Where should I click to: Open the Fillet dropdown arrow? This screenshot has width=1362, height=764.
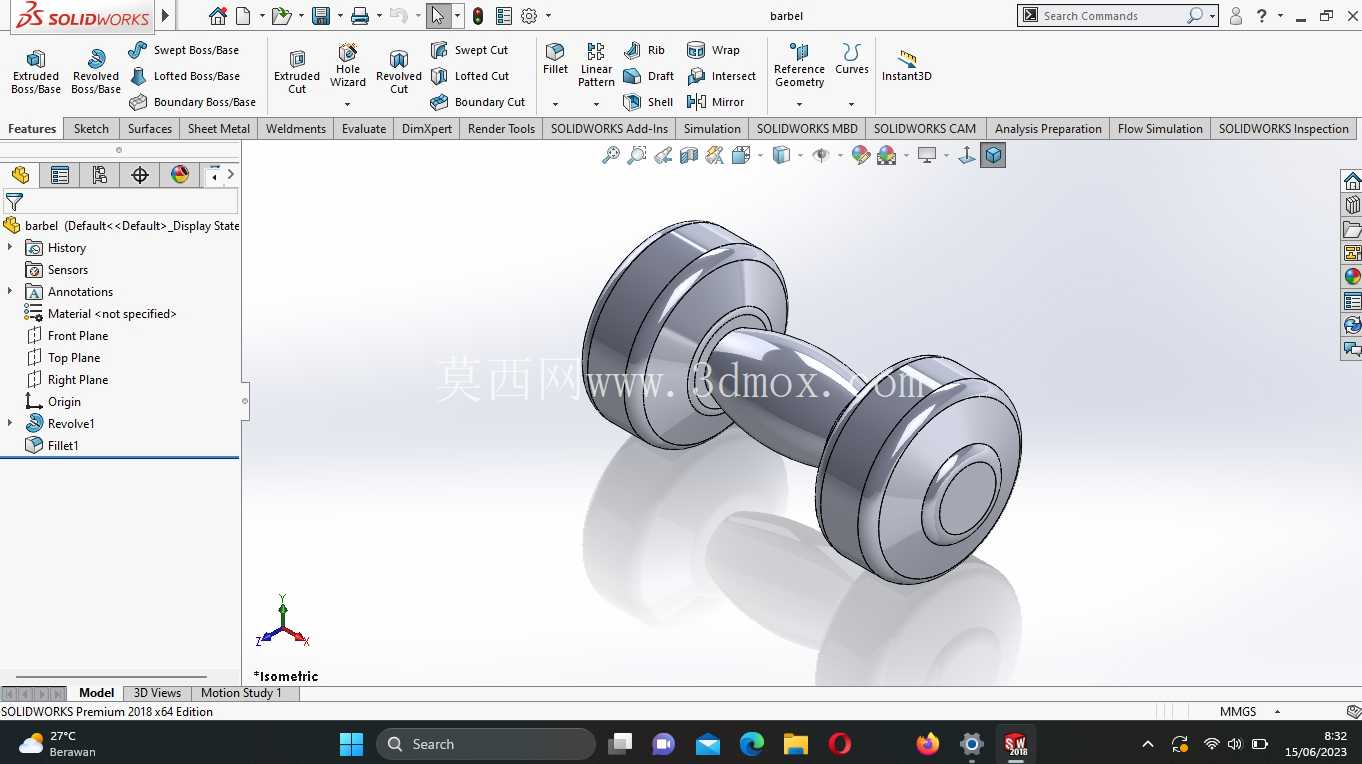[555, 104]
